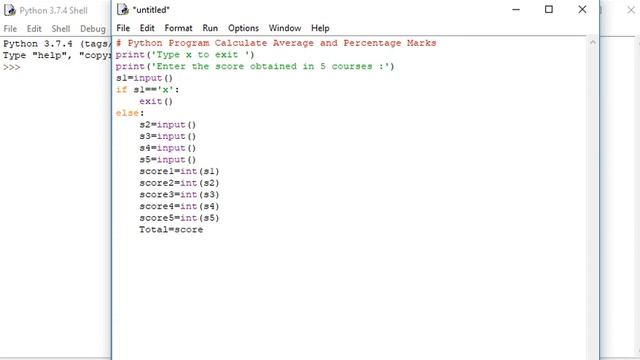640x360 pixels.
Task: Open the Options menu
Action: click(243, 28)
